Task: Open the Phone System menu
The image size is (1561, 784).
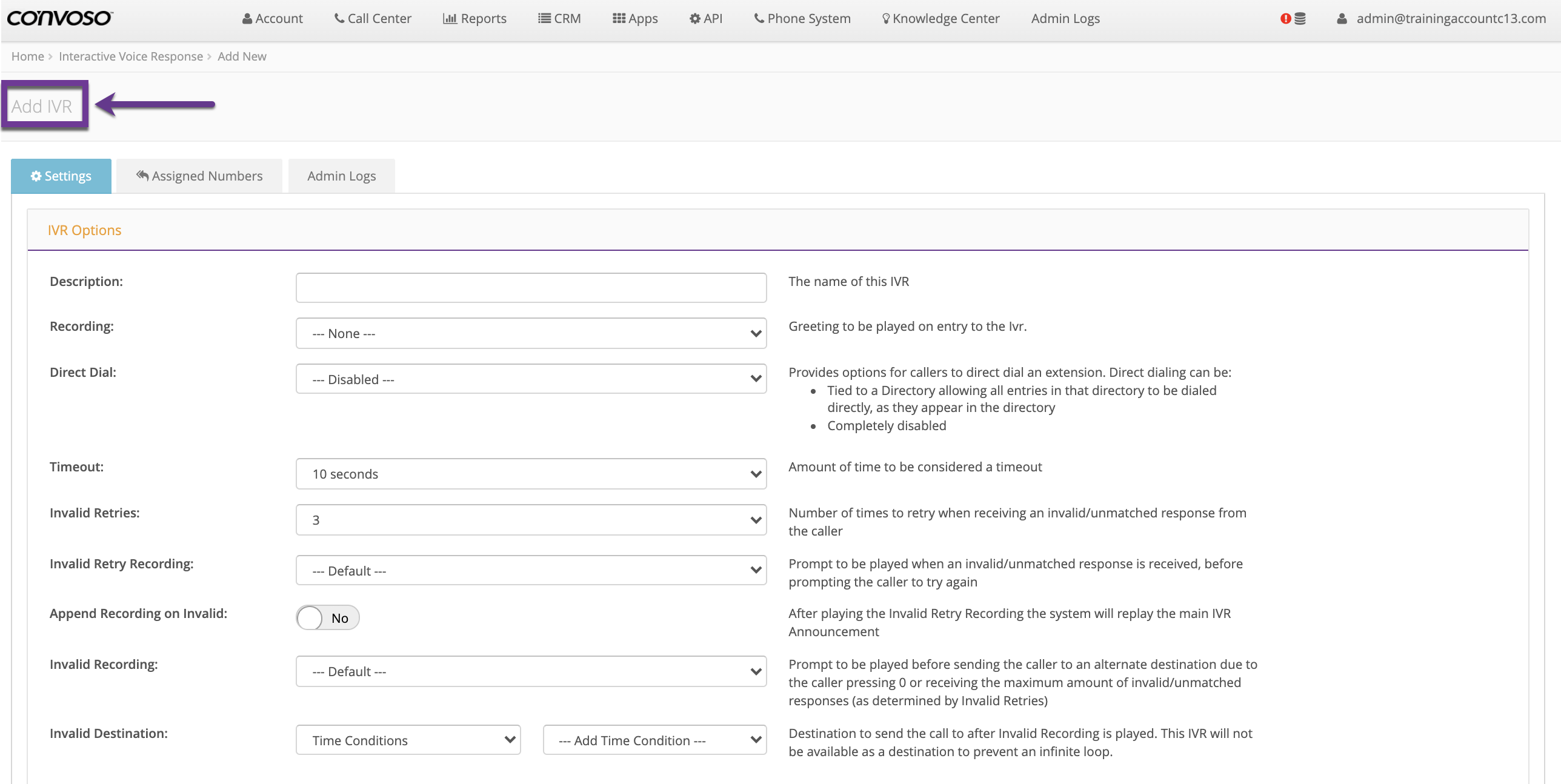Action: 802,19
